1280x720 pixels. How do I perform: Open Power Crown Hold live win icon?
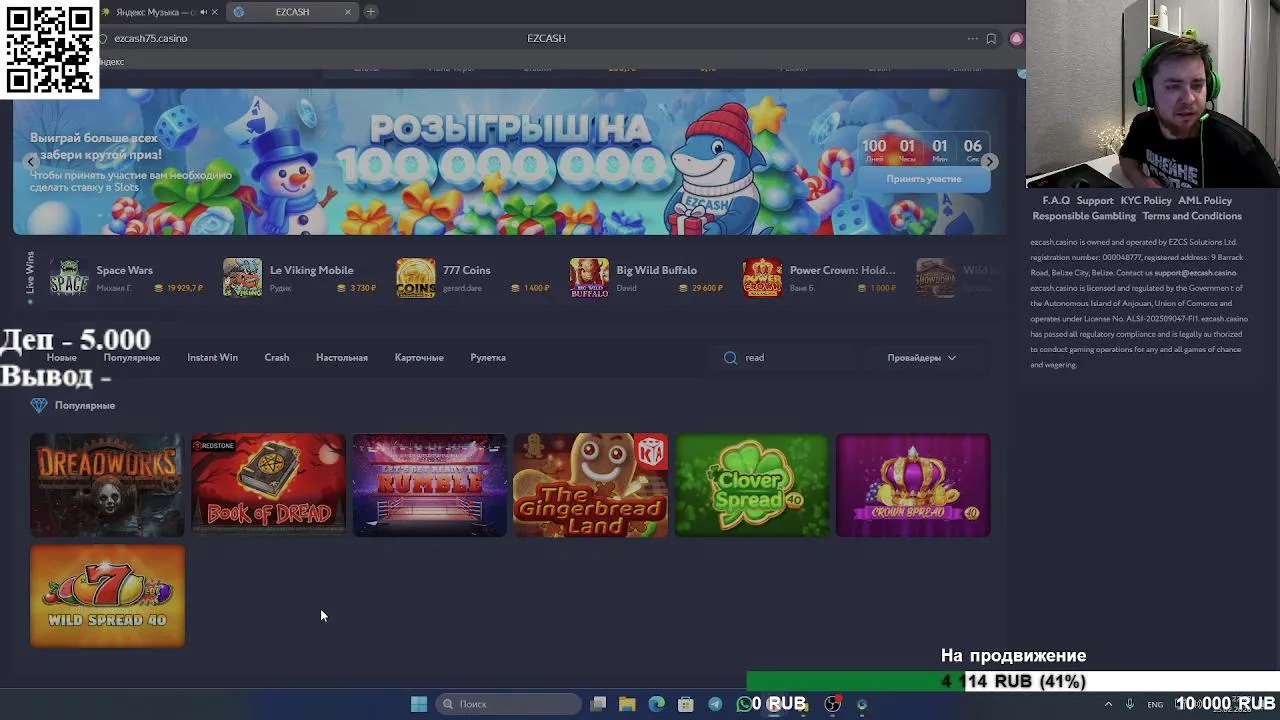click(x=762, y=278)
